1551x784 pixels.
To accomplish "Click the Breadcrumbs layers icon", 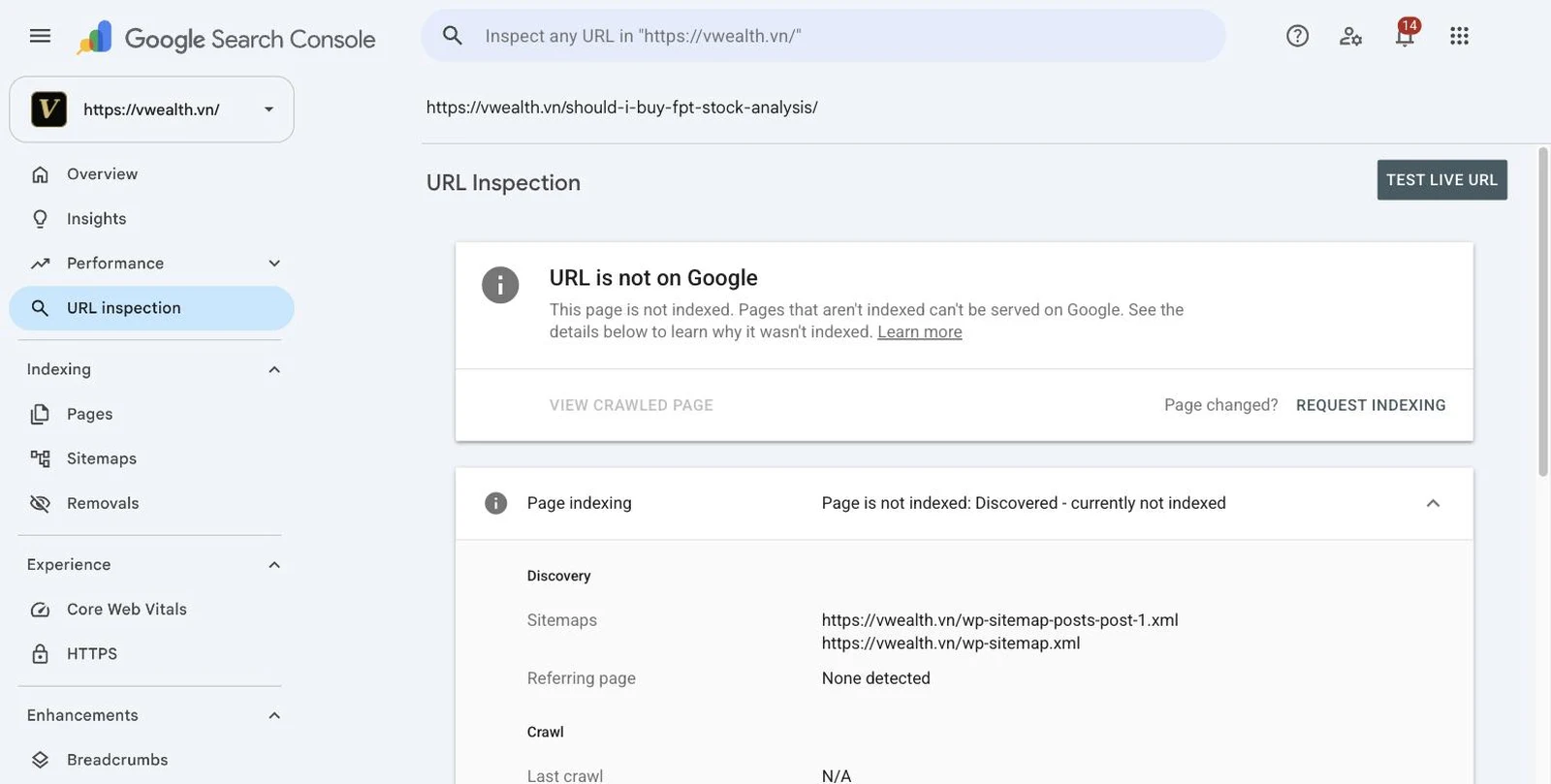I will (40, 760).
